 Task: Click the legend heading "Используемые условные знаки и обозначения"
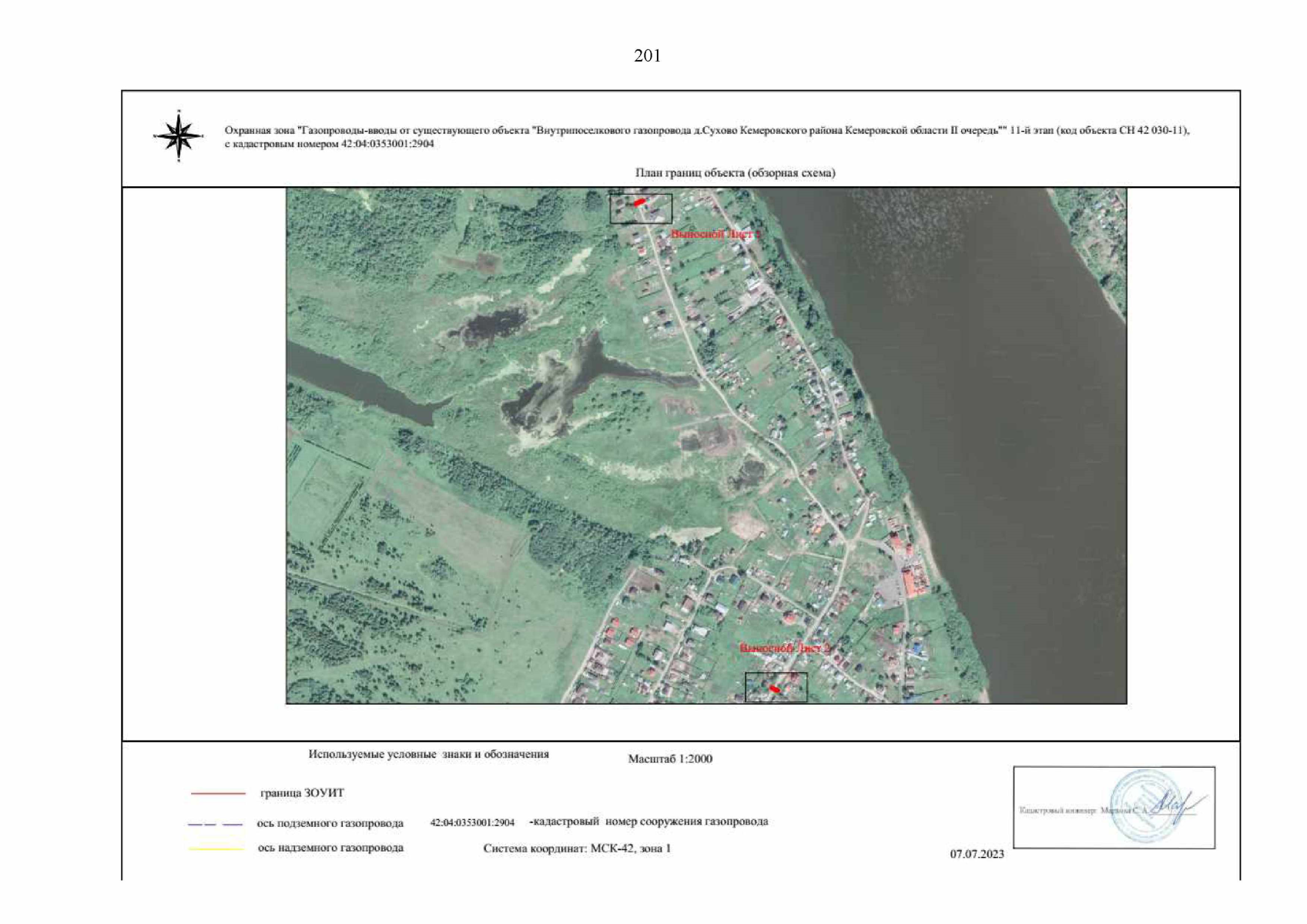[428, 754]
